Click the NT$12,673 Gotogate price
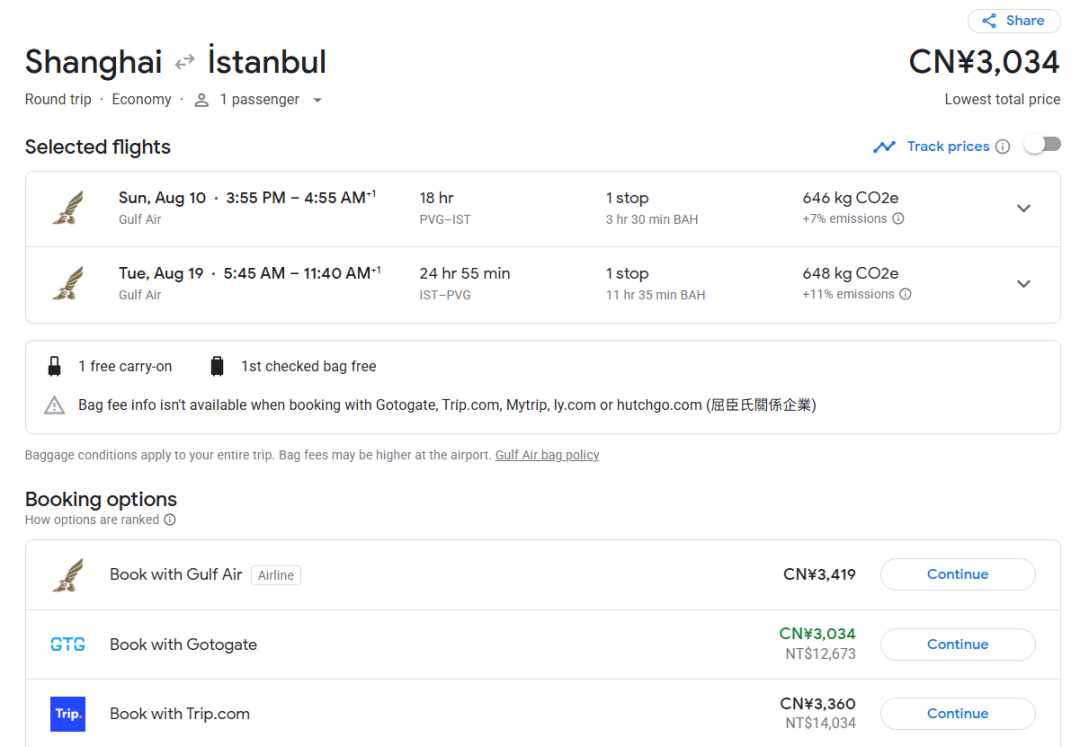1080x747 pixels. (820, 654)
